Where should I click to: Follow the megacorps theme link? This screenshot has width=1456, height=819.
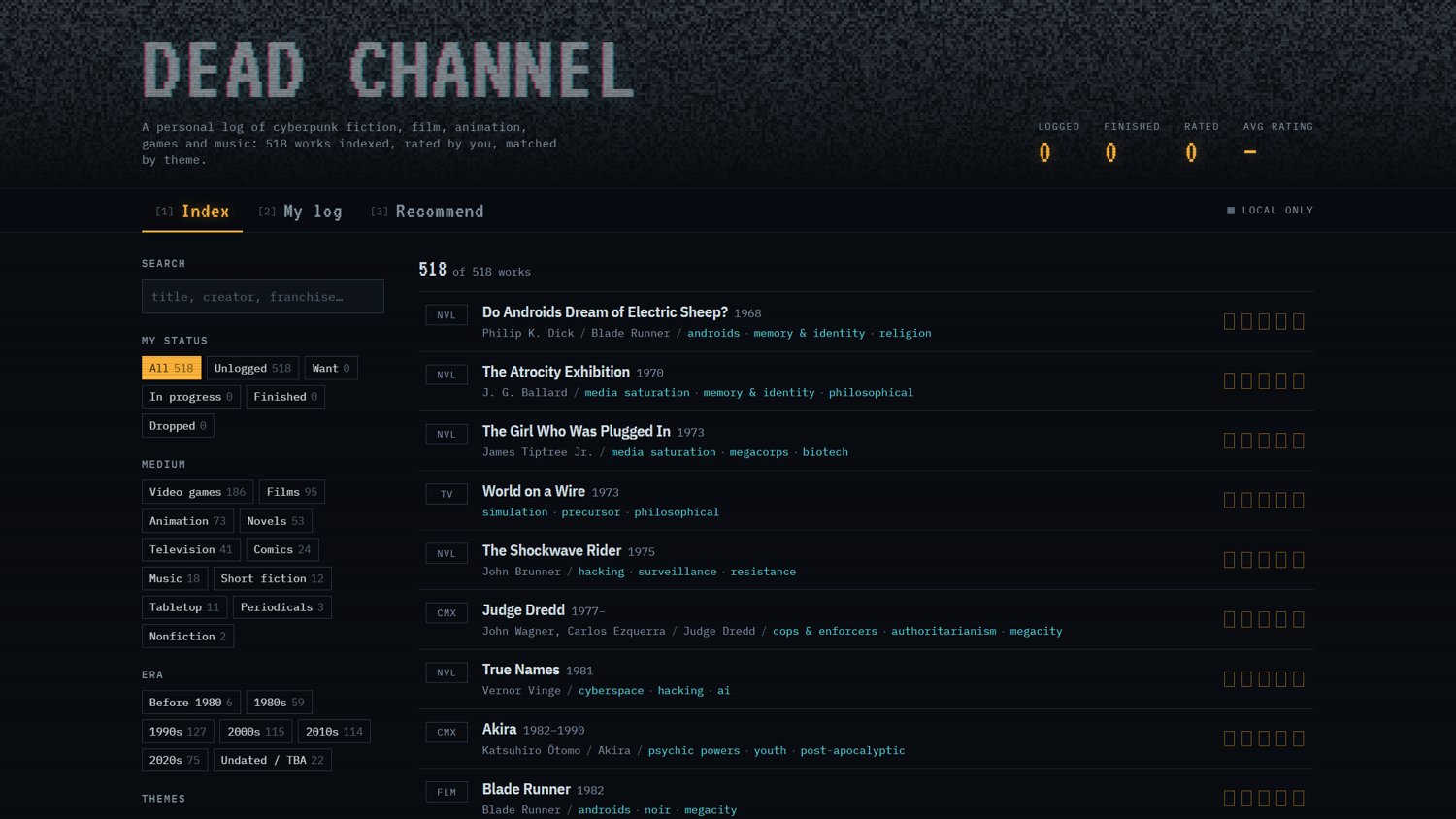pos(759,452)
